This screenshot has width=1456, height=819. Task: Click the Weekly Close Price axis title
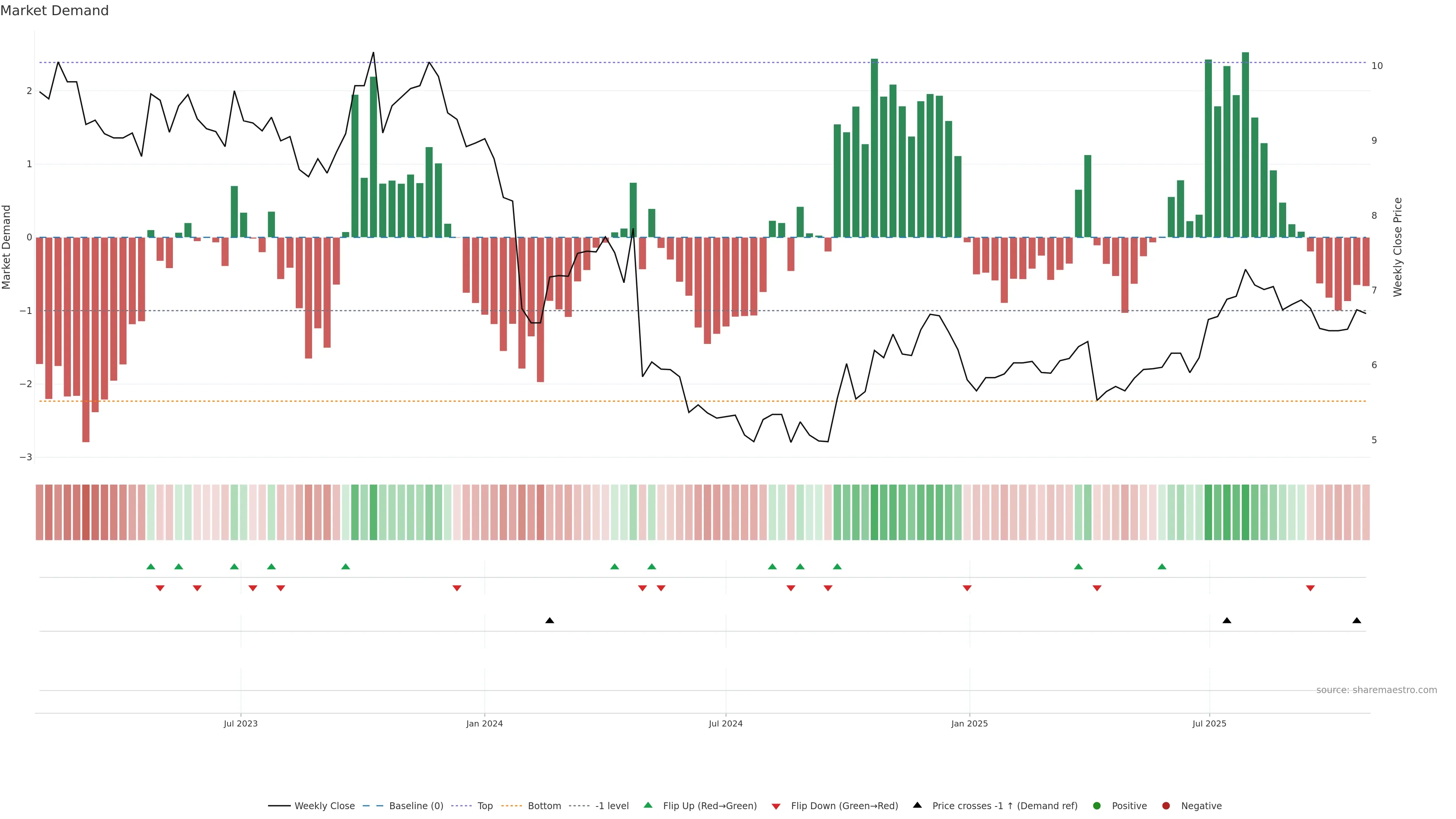pos(1398,247)
